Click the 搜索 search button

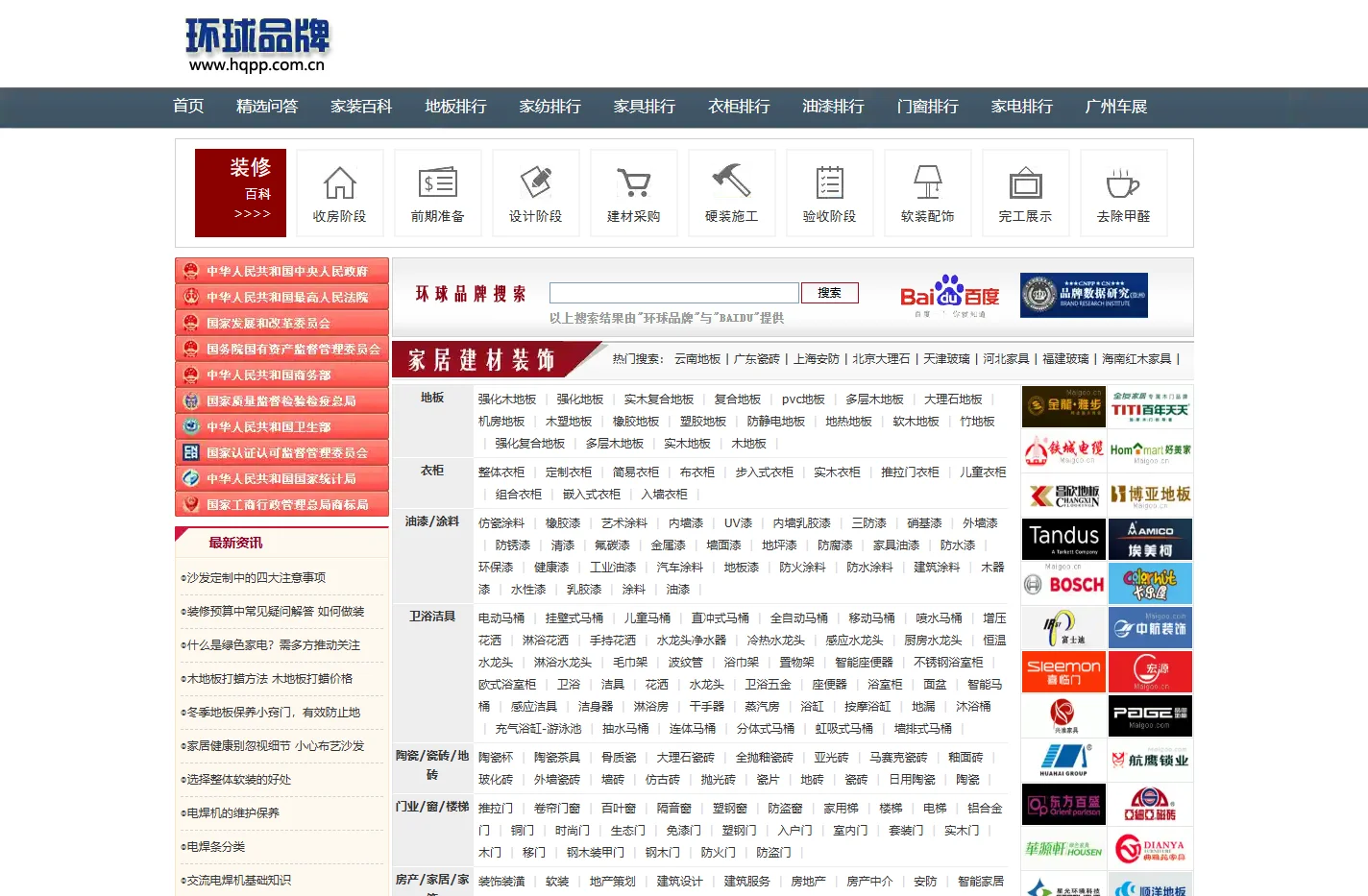click(830, 293)
